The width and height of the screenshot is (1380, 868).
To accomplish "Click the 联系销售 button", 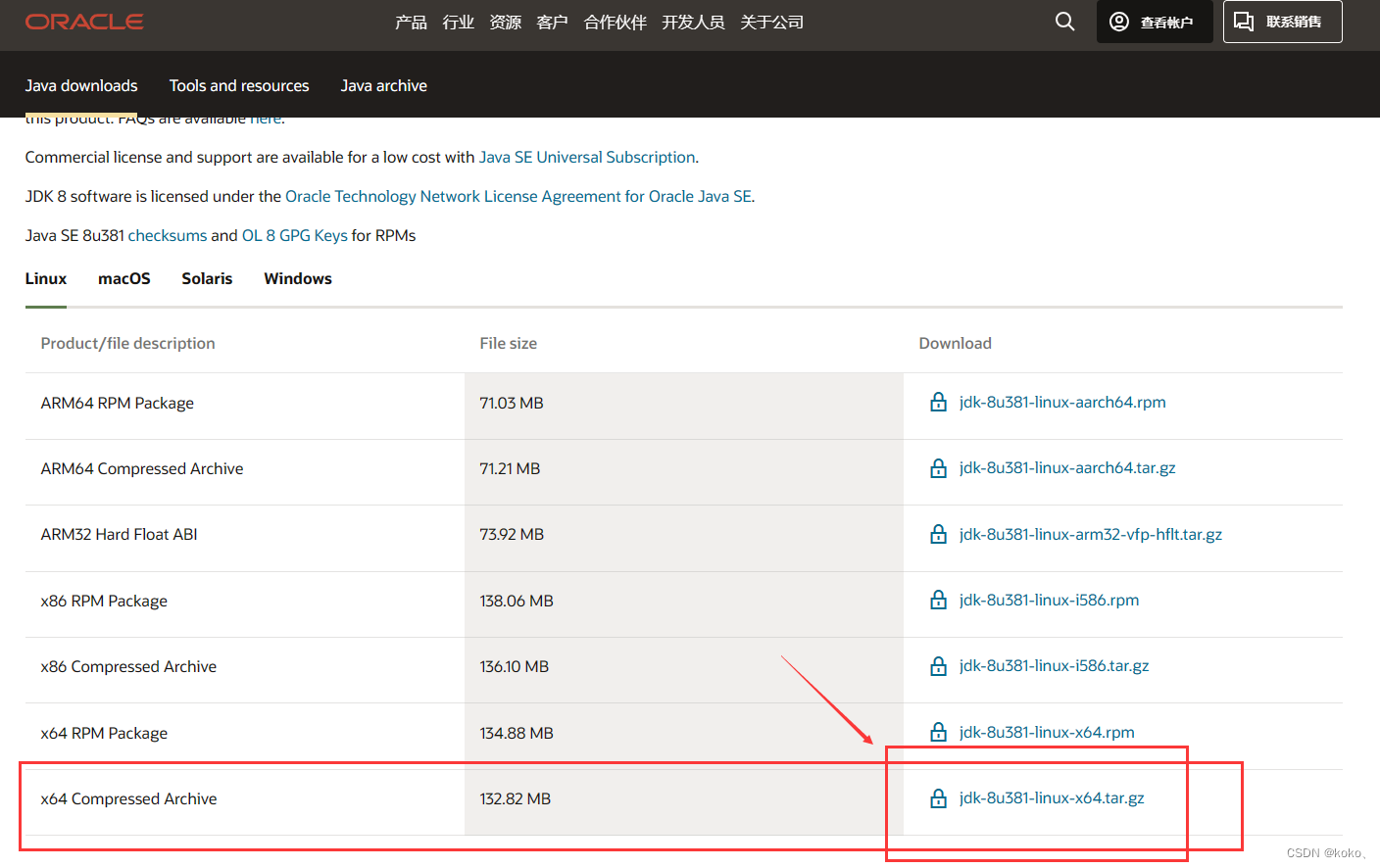I will (1282, 22).
